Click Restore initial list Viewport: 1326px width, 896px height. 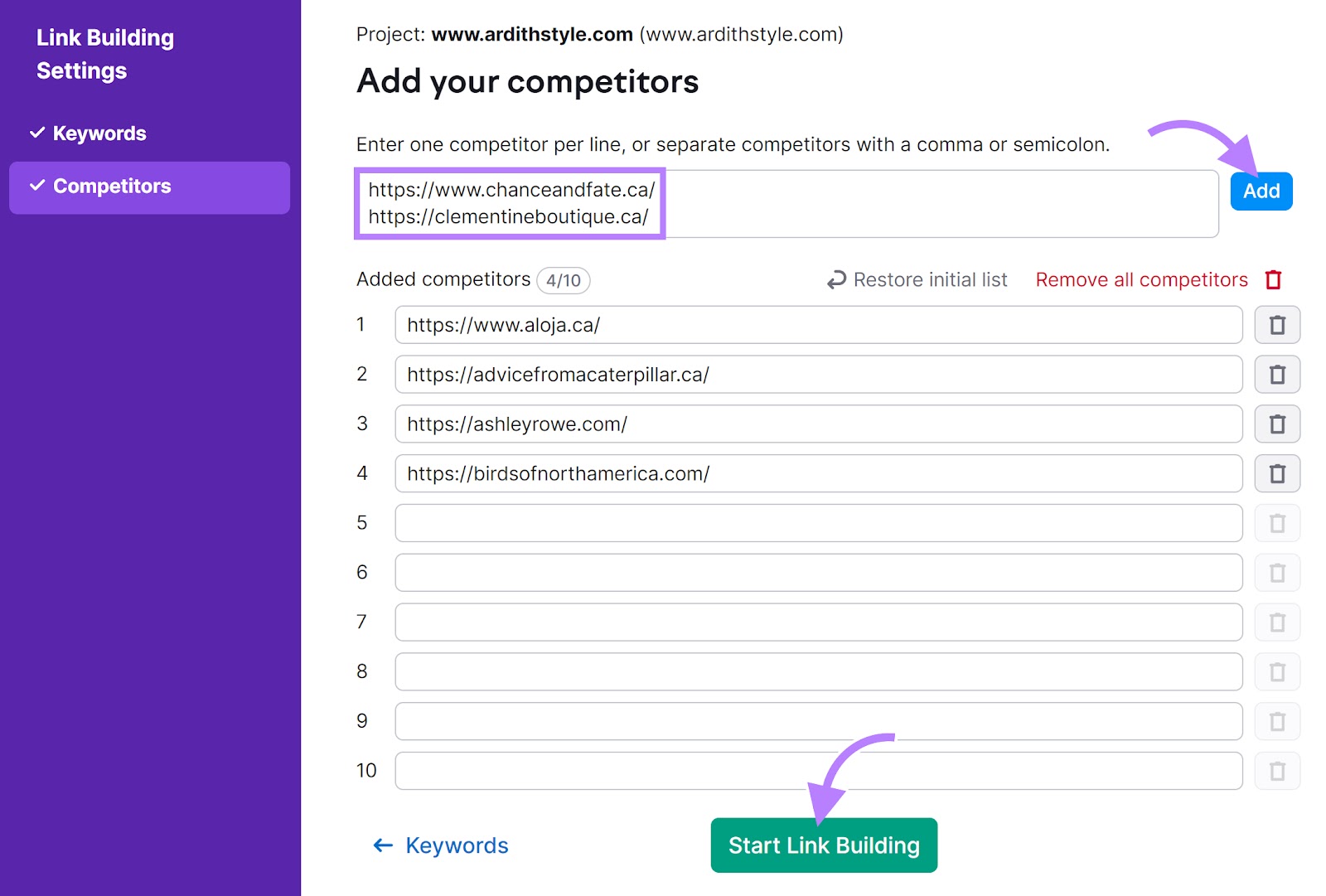[x=930, y=279]
